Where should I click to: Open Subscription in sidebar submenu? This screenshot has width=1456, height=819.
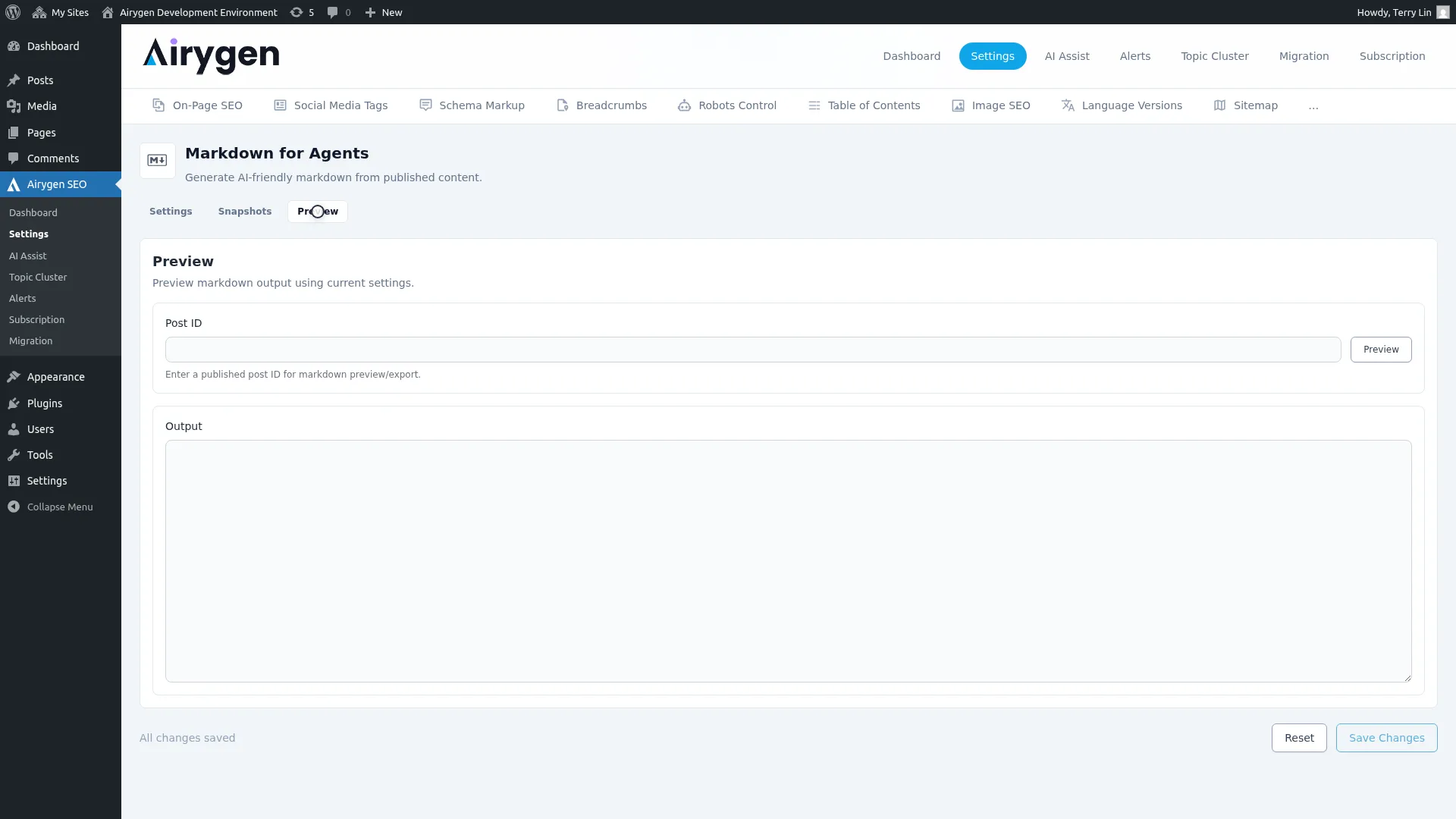click(37, 320)
